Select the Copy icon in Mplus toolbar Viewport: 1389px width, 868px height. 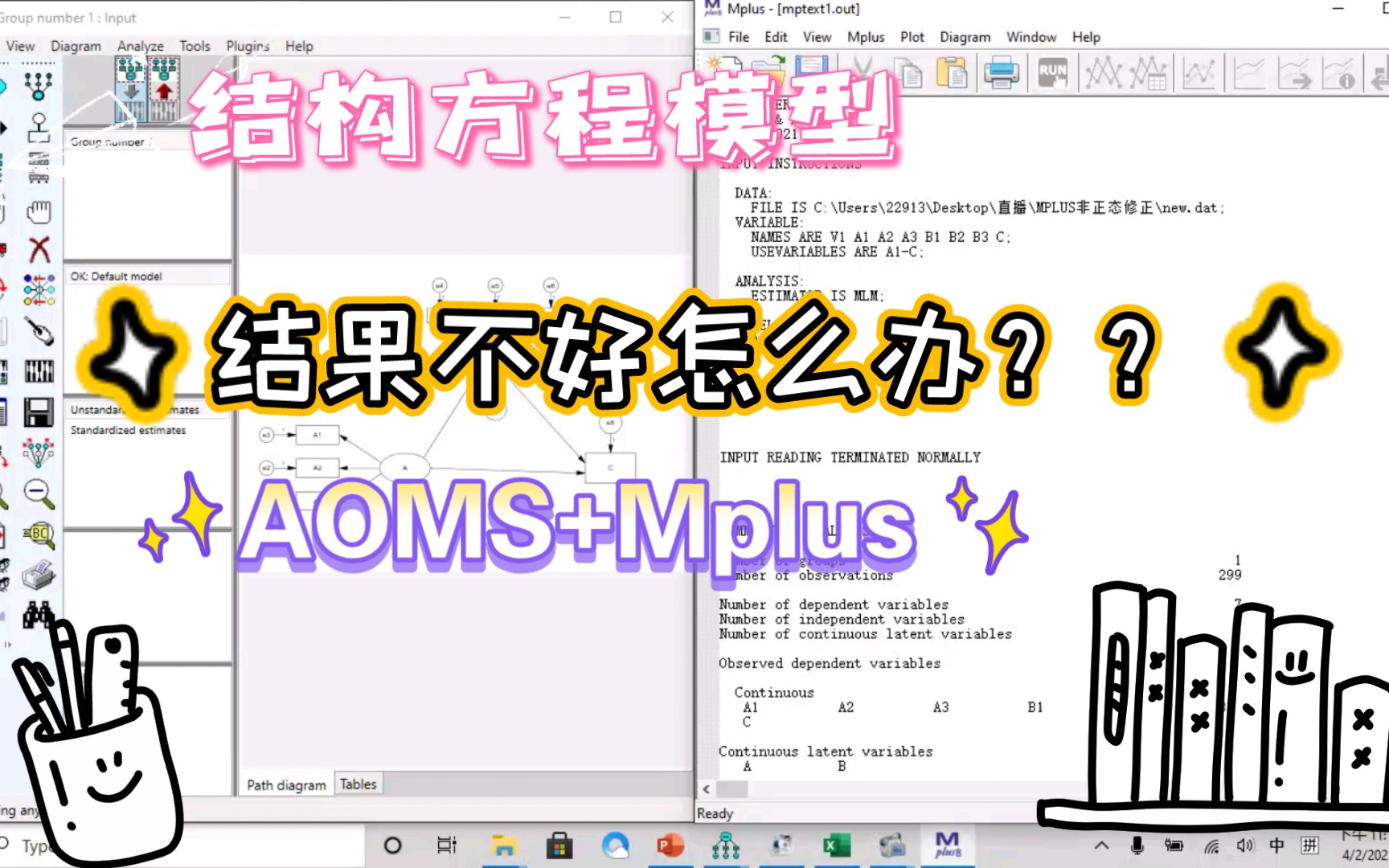point(909,72)
